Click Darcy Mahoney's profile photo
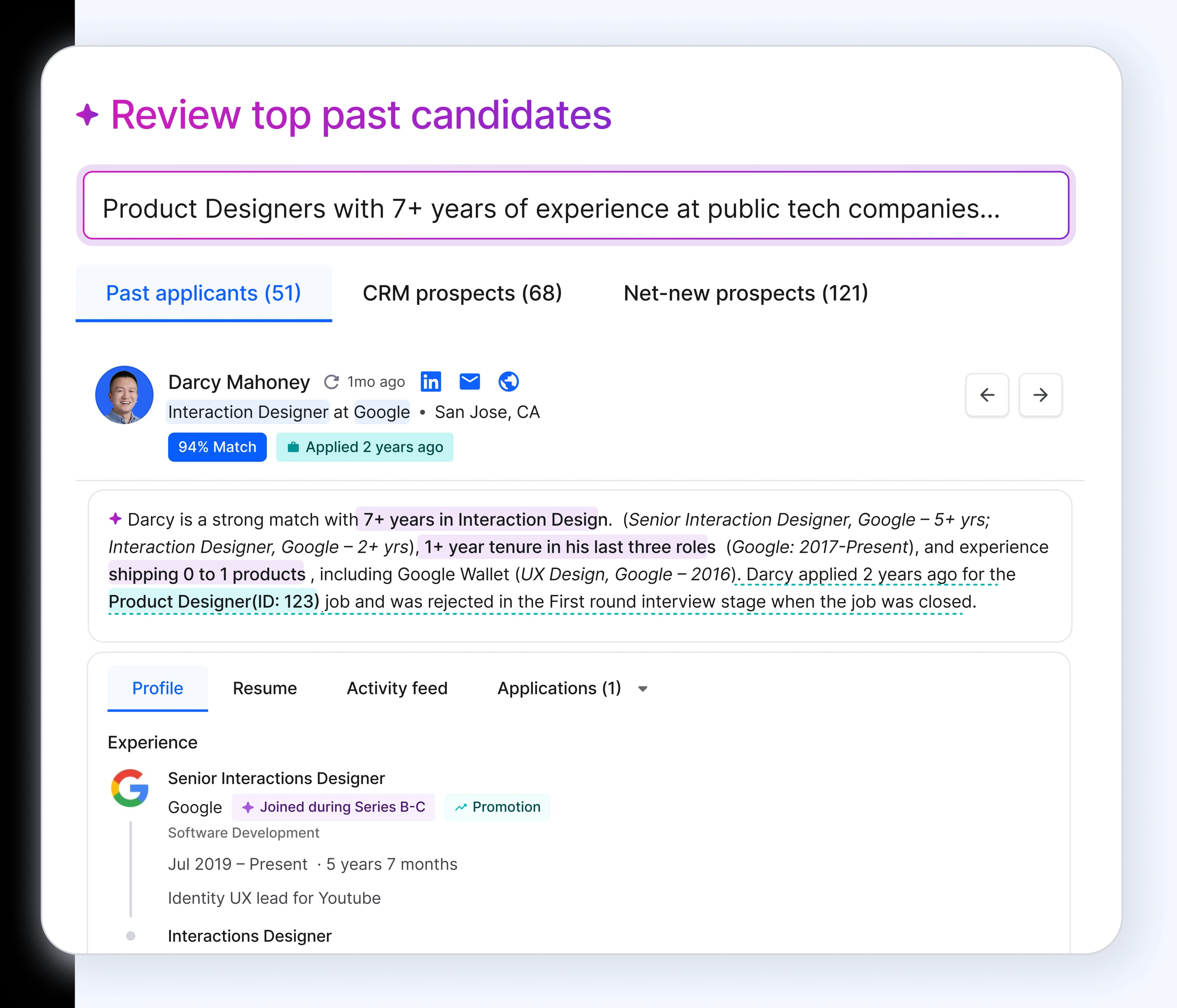The image size is (1177, 1008). 124,395
